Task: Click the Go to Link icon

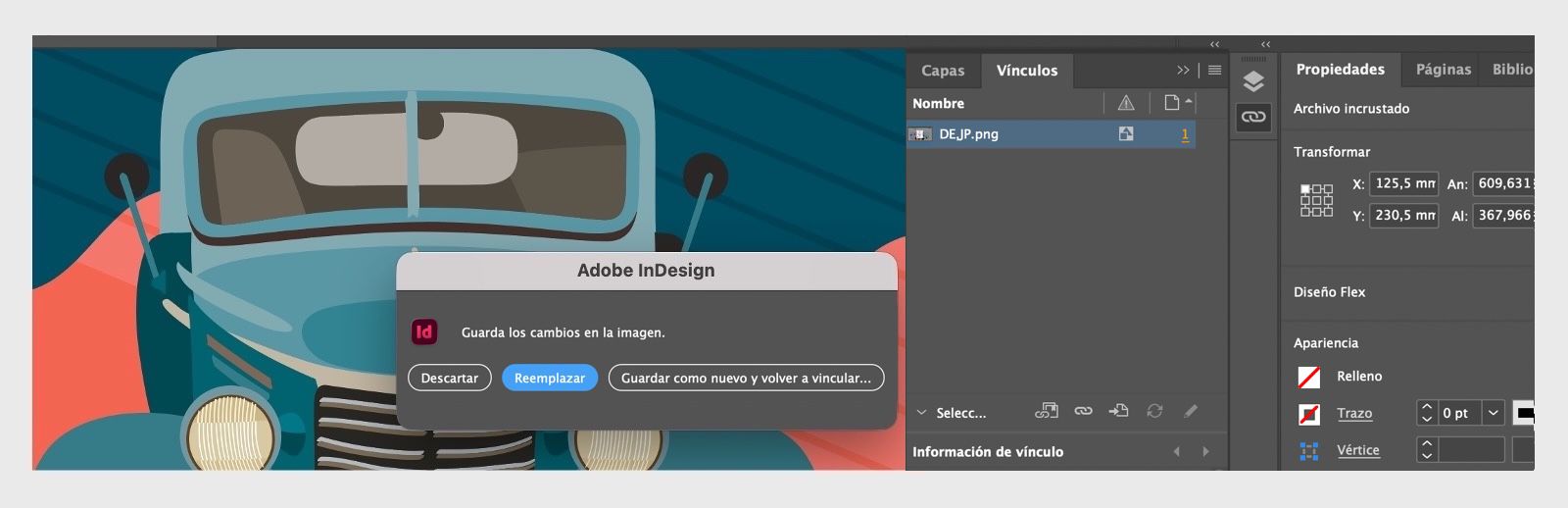Action: pos(1118,412)
